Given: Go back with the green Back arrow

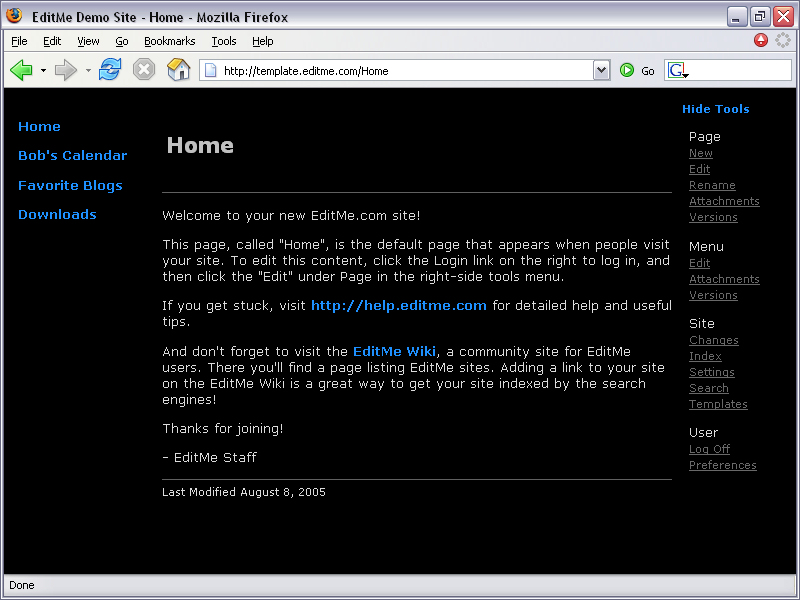Looking at the screenshot, I should [x=21, y=70].
